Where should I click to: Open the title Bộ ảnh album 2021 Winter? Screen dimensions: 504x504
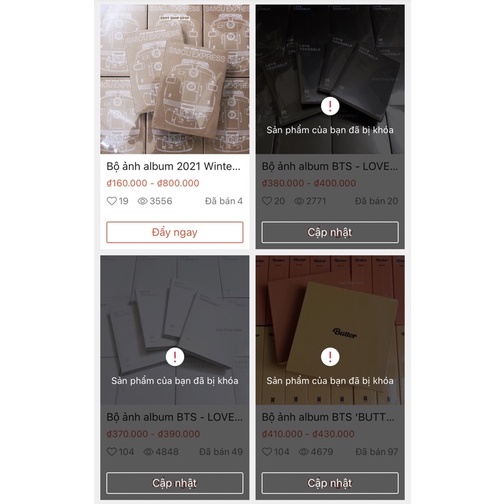(x=173, y=166)
